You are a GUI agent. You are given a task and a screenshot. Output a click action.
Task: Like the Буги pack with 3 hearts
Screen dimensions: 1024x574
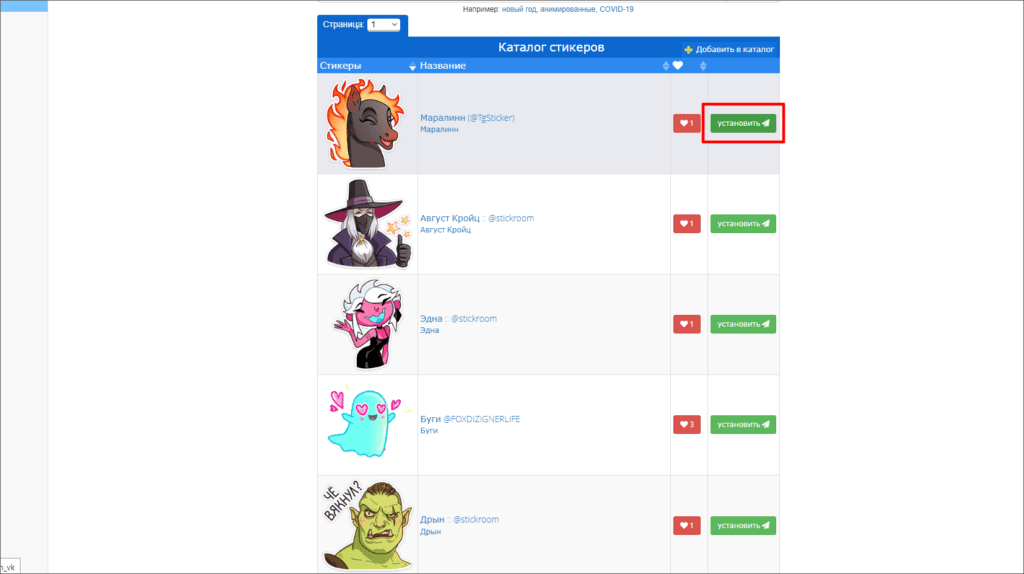[x=686, y=425]
